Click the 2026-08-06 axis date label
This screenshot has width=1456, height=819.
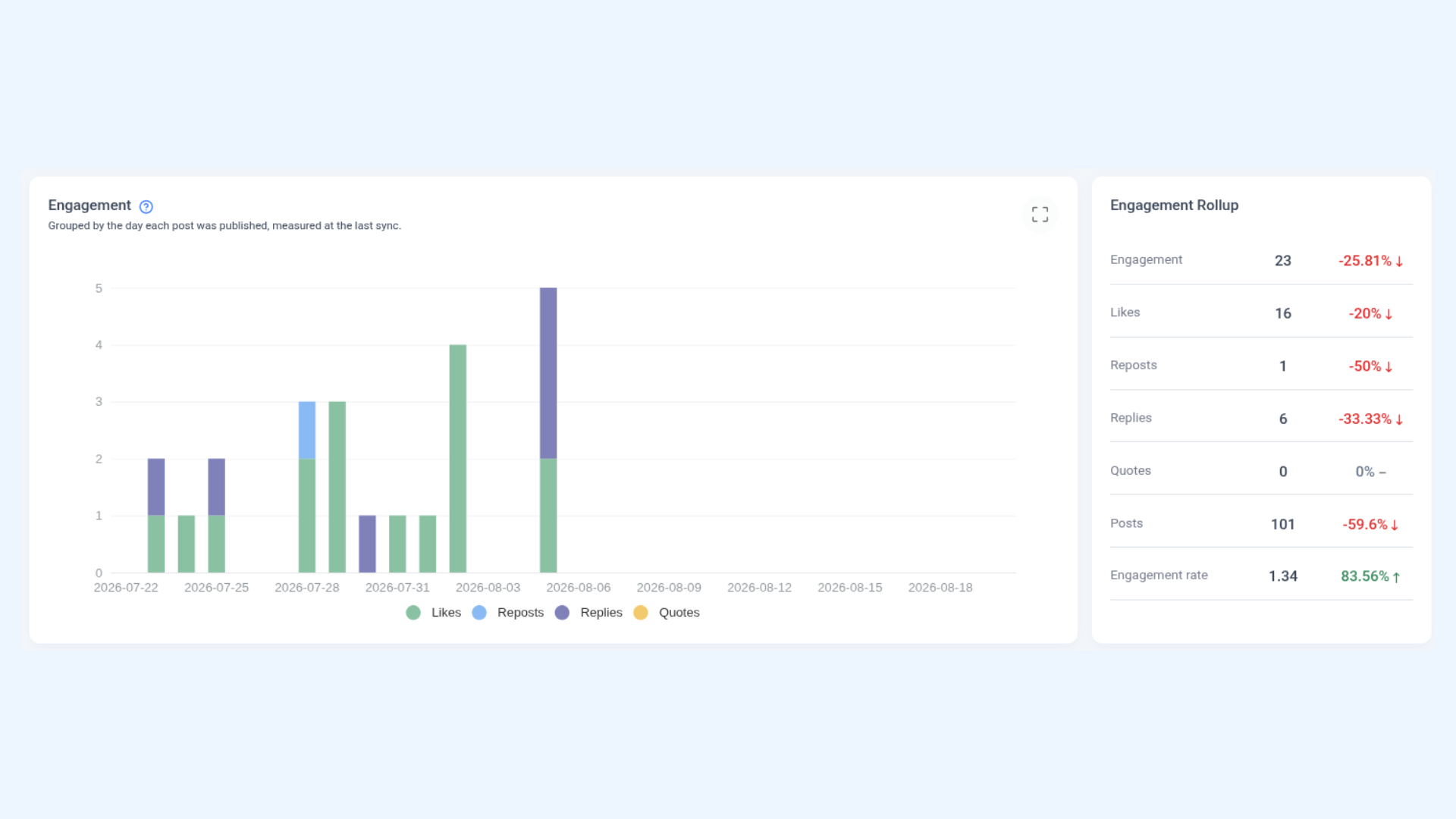click(x=579, y=588)
